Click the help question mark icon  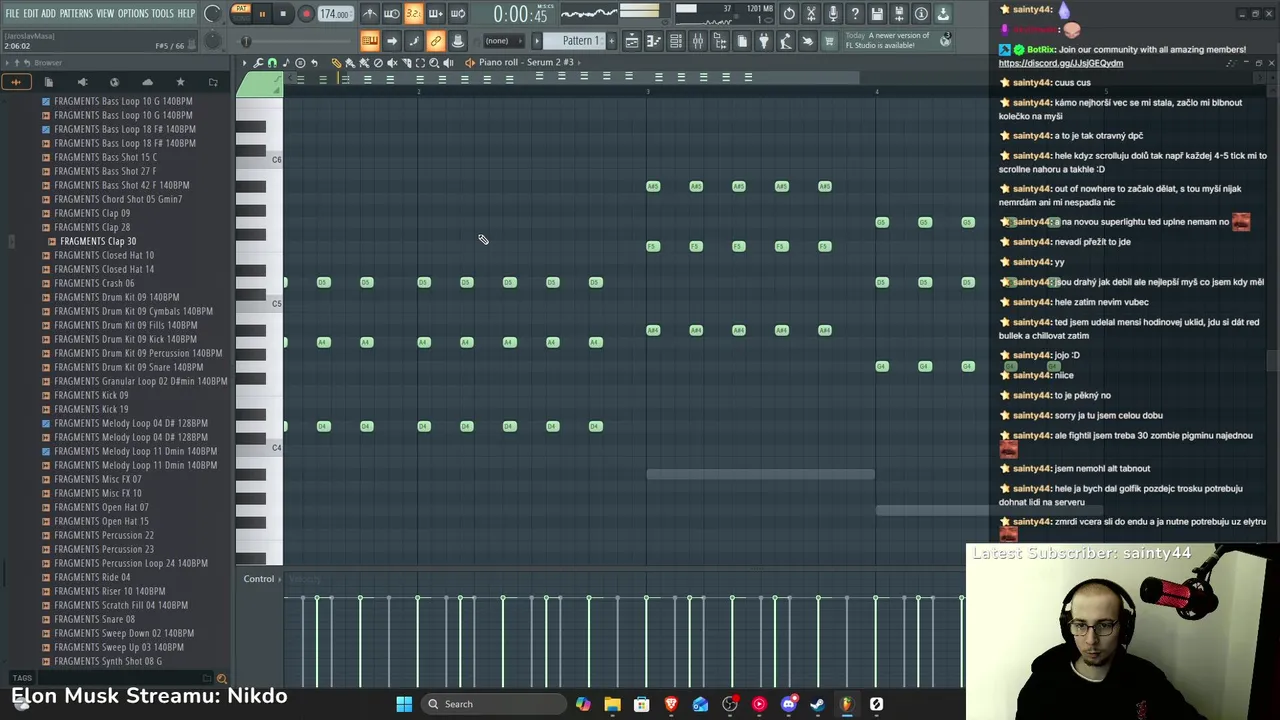pos(855,14)
